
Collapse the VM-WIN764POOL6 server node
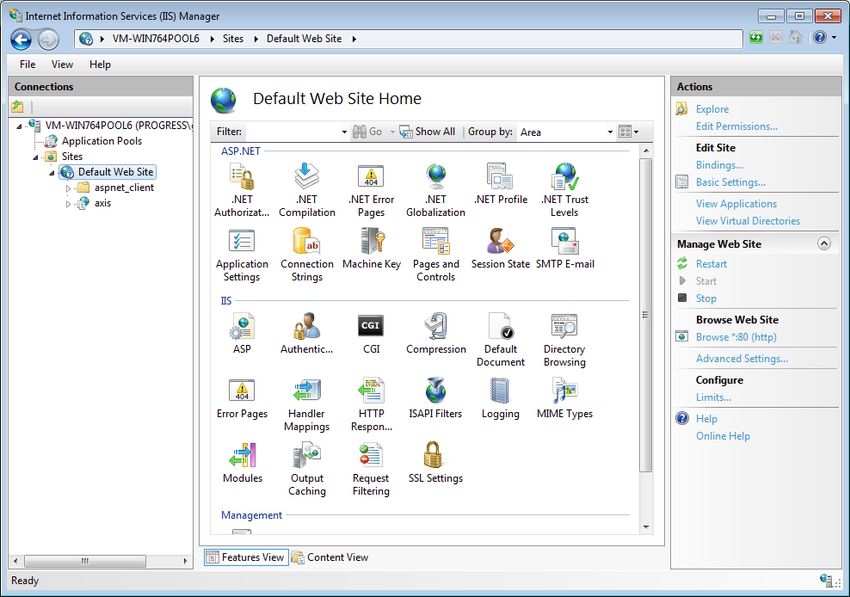click(x=19, y=126)
